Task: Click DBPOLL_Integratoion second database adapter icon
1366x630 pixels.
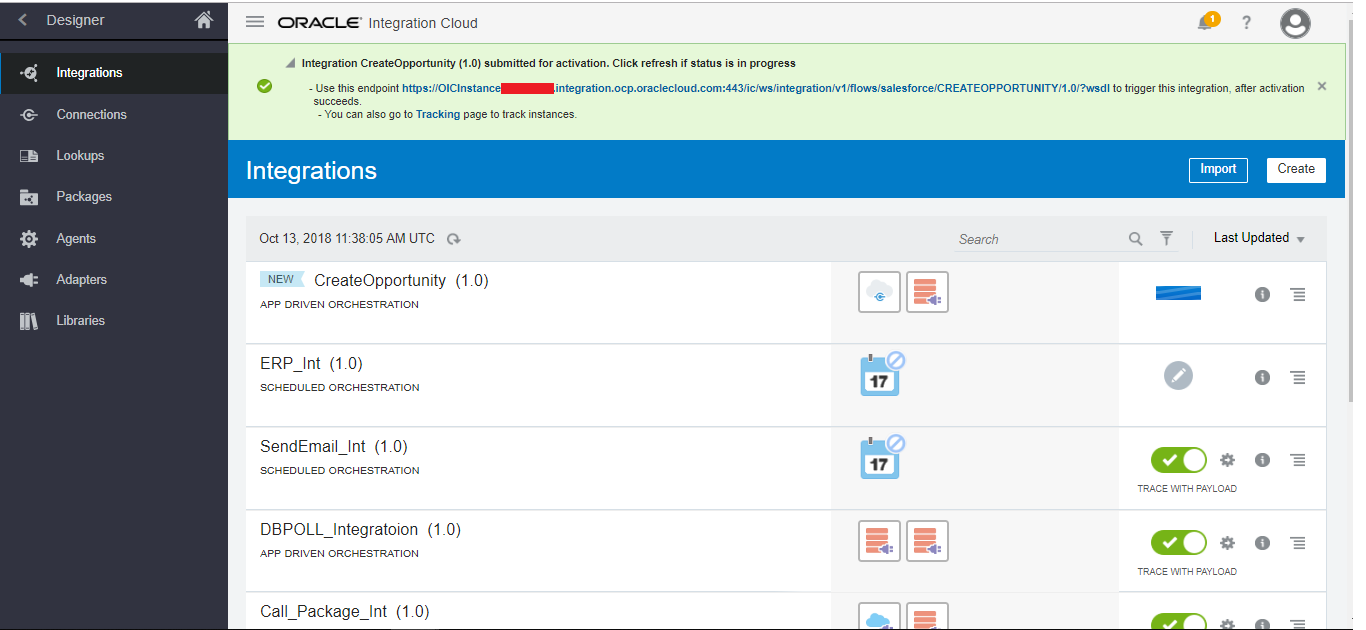Action: pyautogui.click(x=927, y=541)
